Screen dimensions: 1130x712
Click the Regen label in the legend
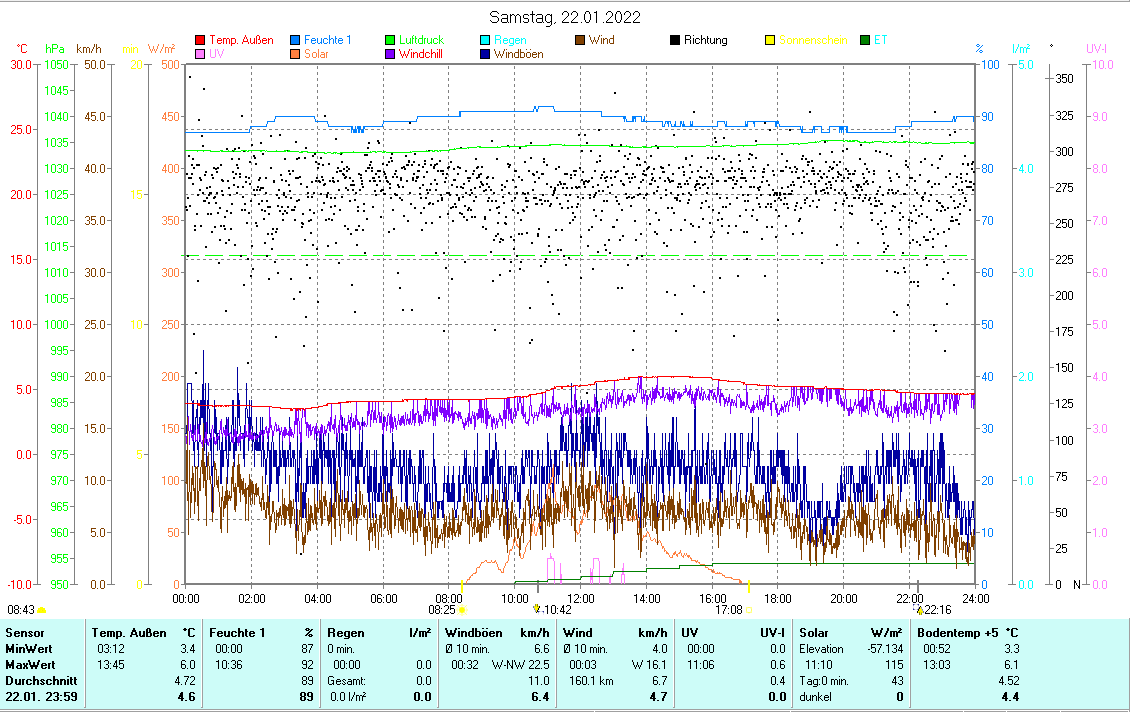pos(510,41)
